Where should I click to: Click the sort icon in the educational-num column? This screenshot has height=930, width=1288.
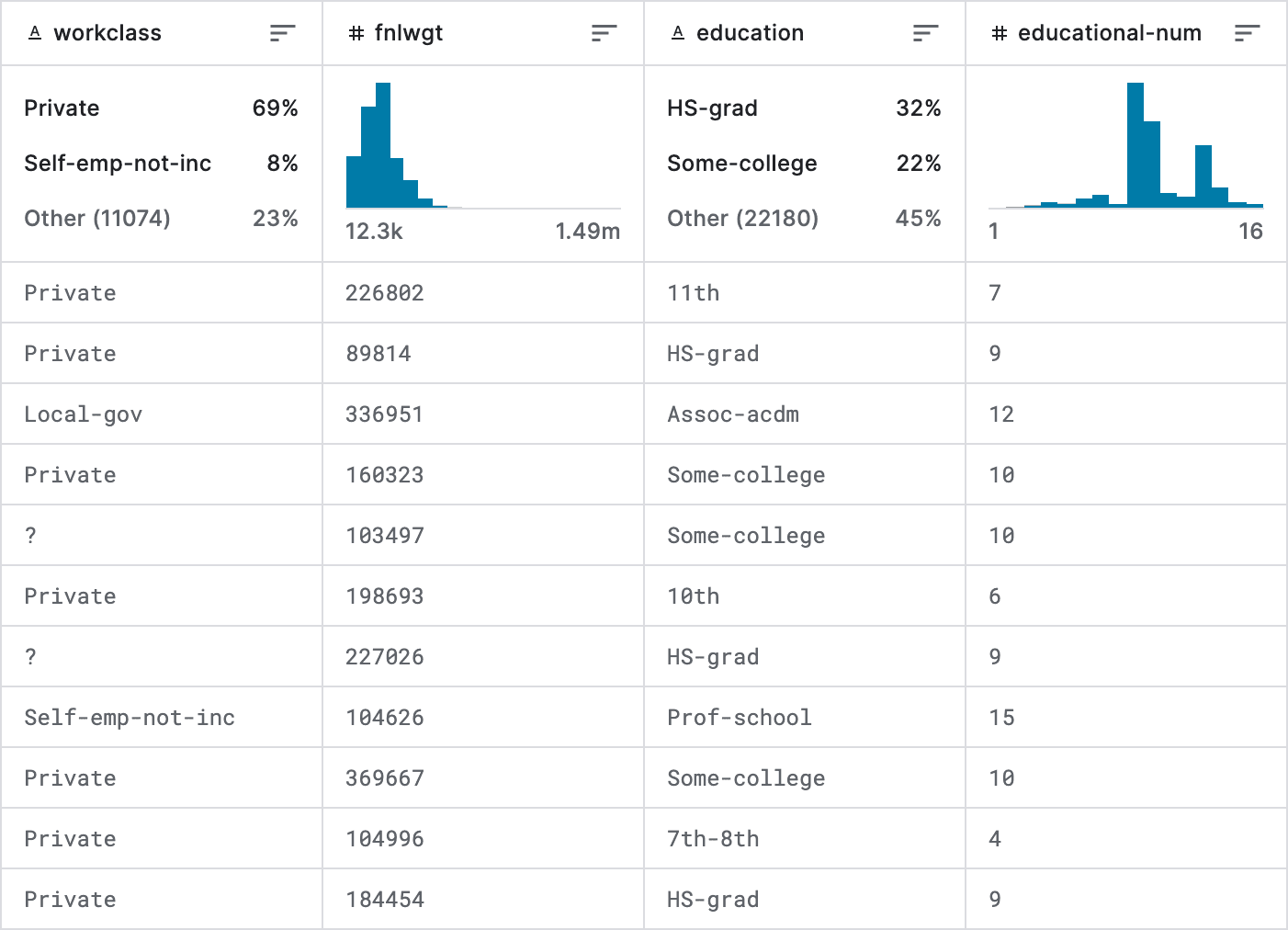click(x=1247, y=32)
